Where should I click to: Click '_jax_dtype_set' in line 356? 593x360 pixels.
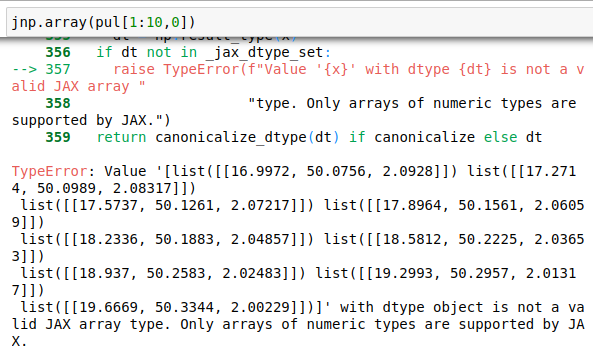pos(264,52)
